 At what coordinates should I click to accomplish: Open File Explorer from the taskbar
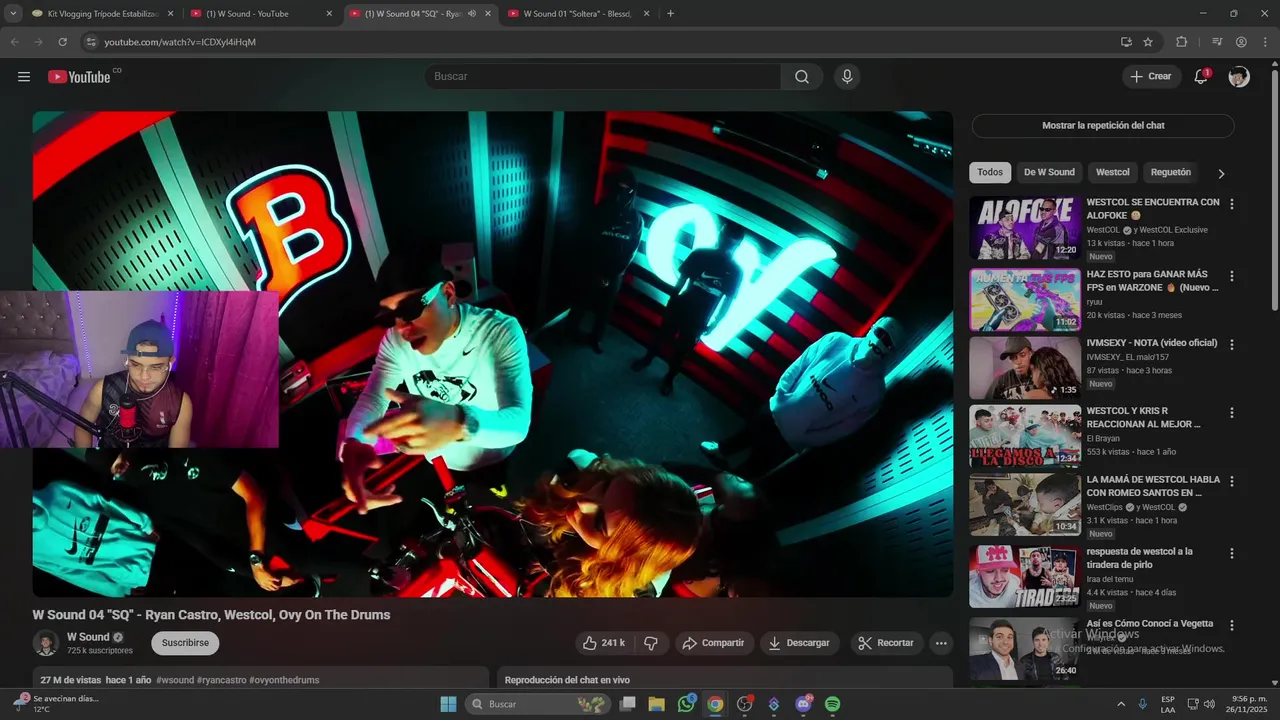656,704
